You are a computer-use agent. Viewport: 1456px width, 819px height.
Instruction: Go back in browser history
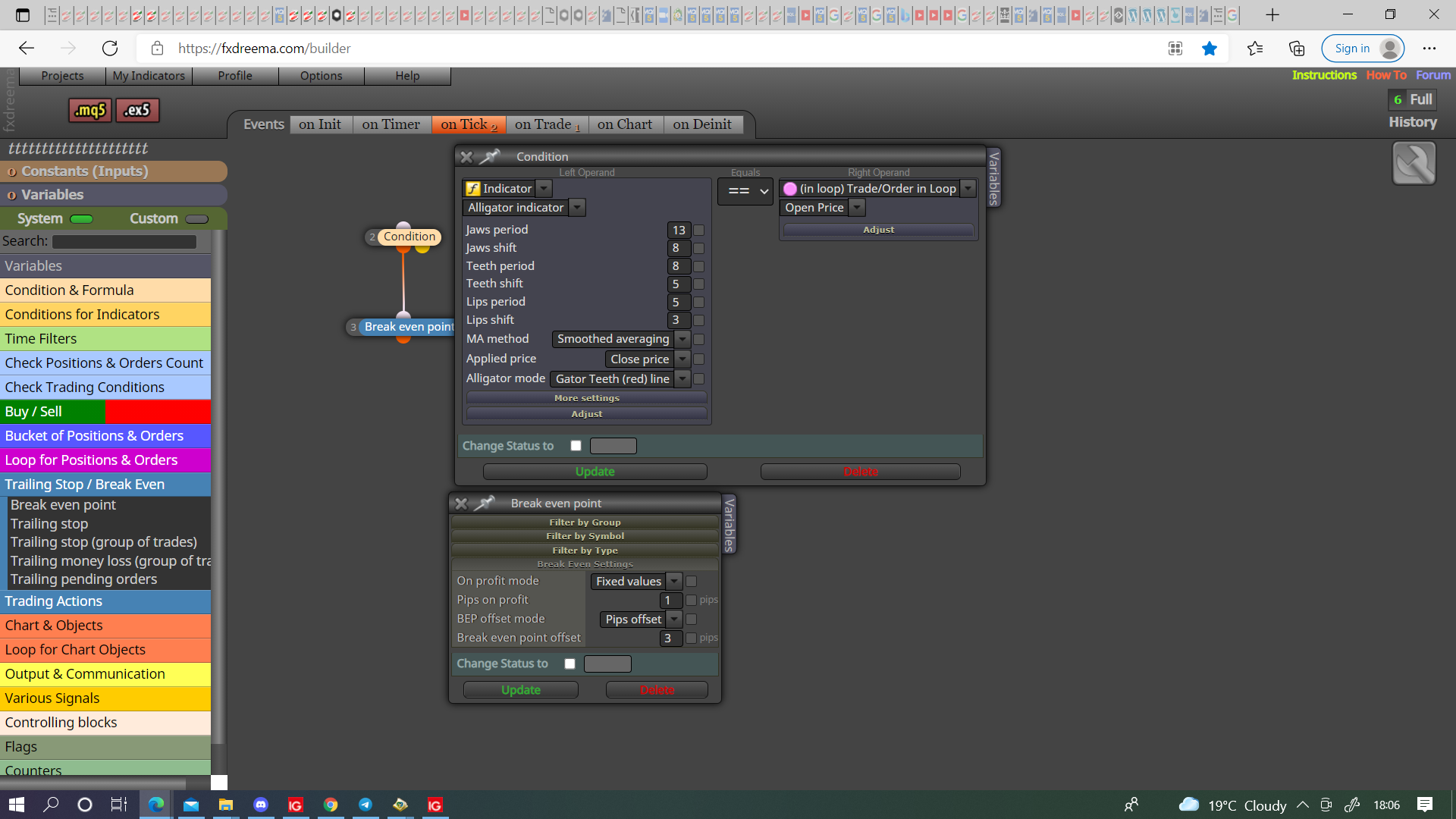coord(27,49)
